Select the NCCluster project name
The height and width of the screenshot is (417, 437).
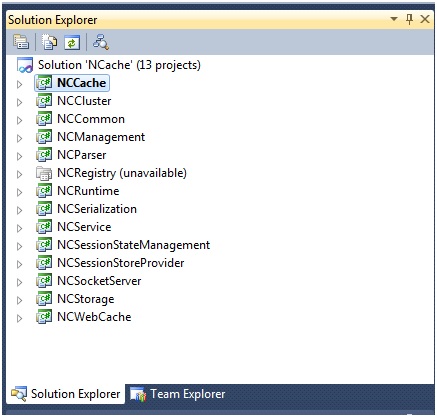84,101
